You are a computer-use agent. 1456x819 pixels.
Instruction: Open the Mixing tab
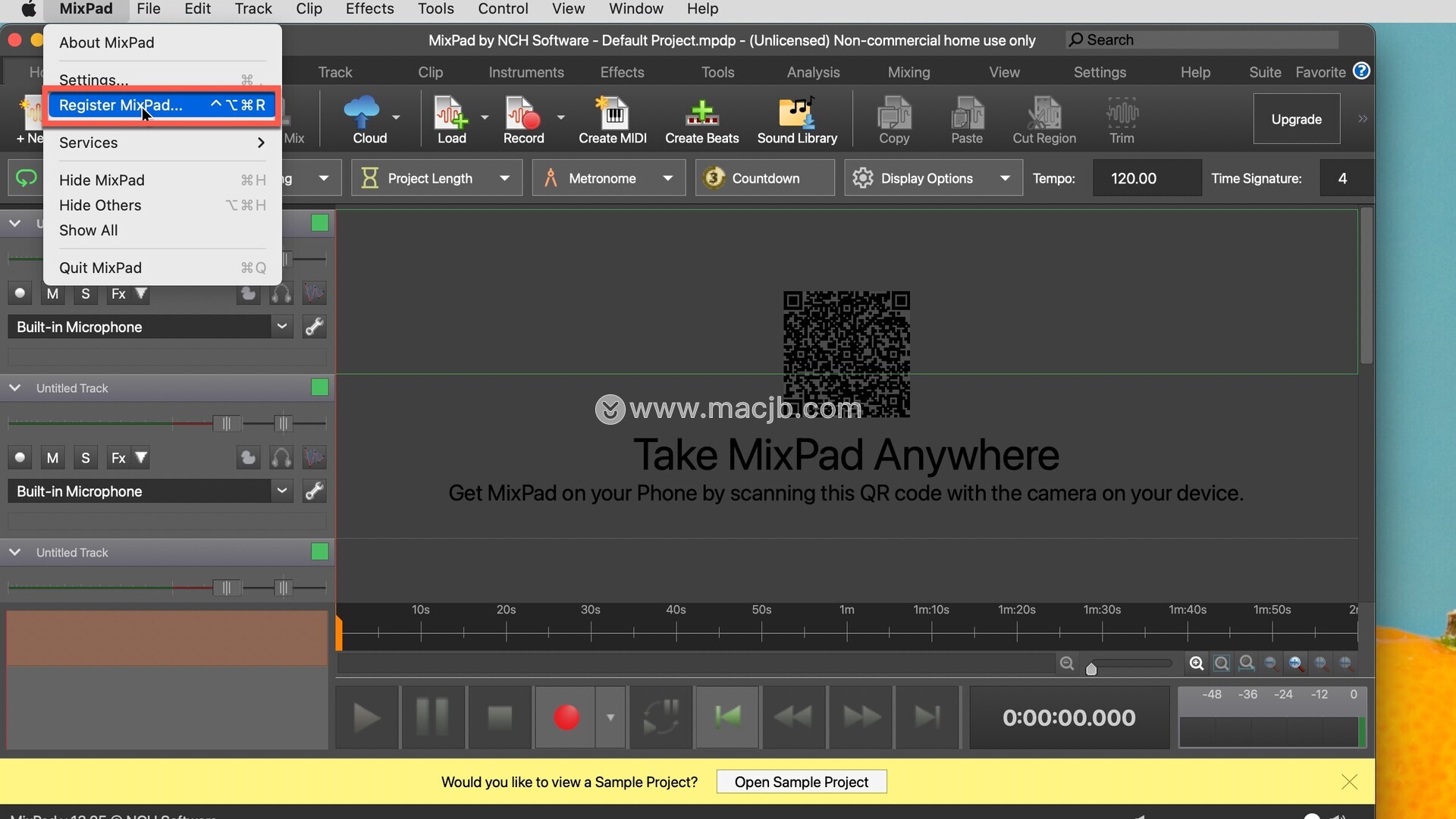[908, 73]
